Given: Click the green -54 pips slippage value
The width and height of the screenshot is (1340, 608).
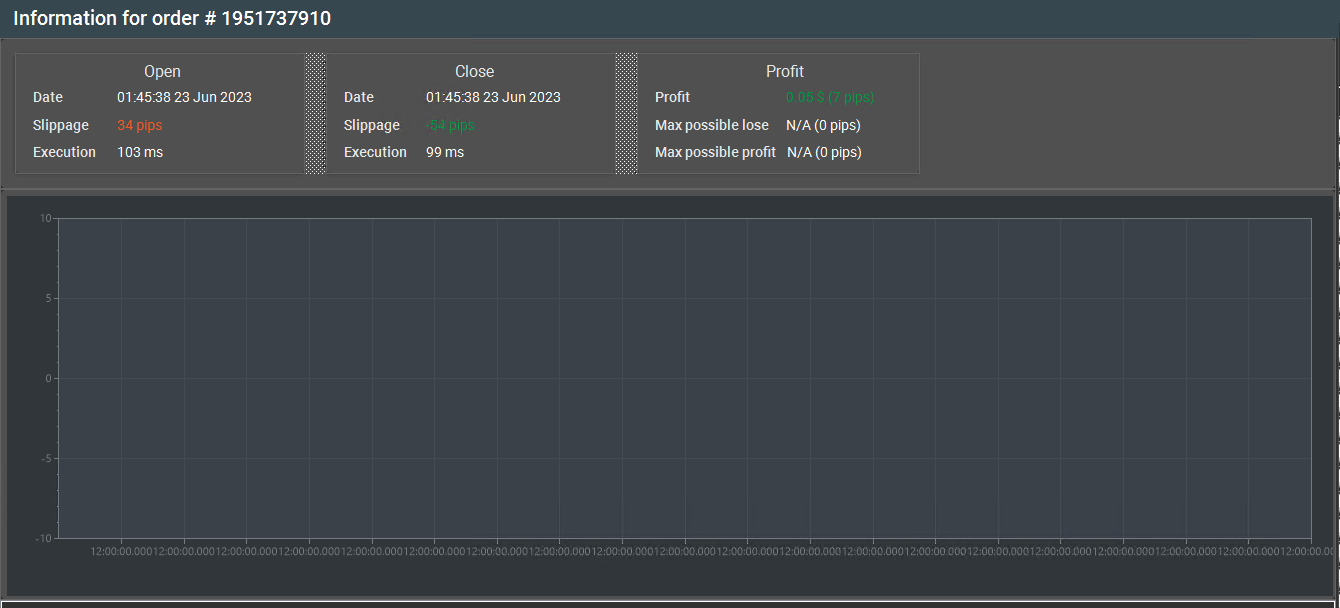Looking at the screenshot, I should [450, 125].
